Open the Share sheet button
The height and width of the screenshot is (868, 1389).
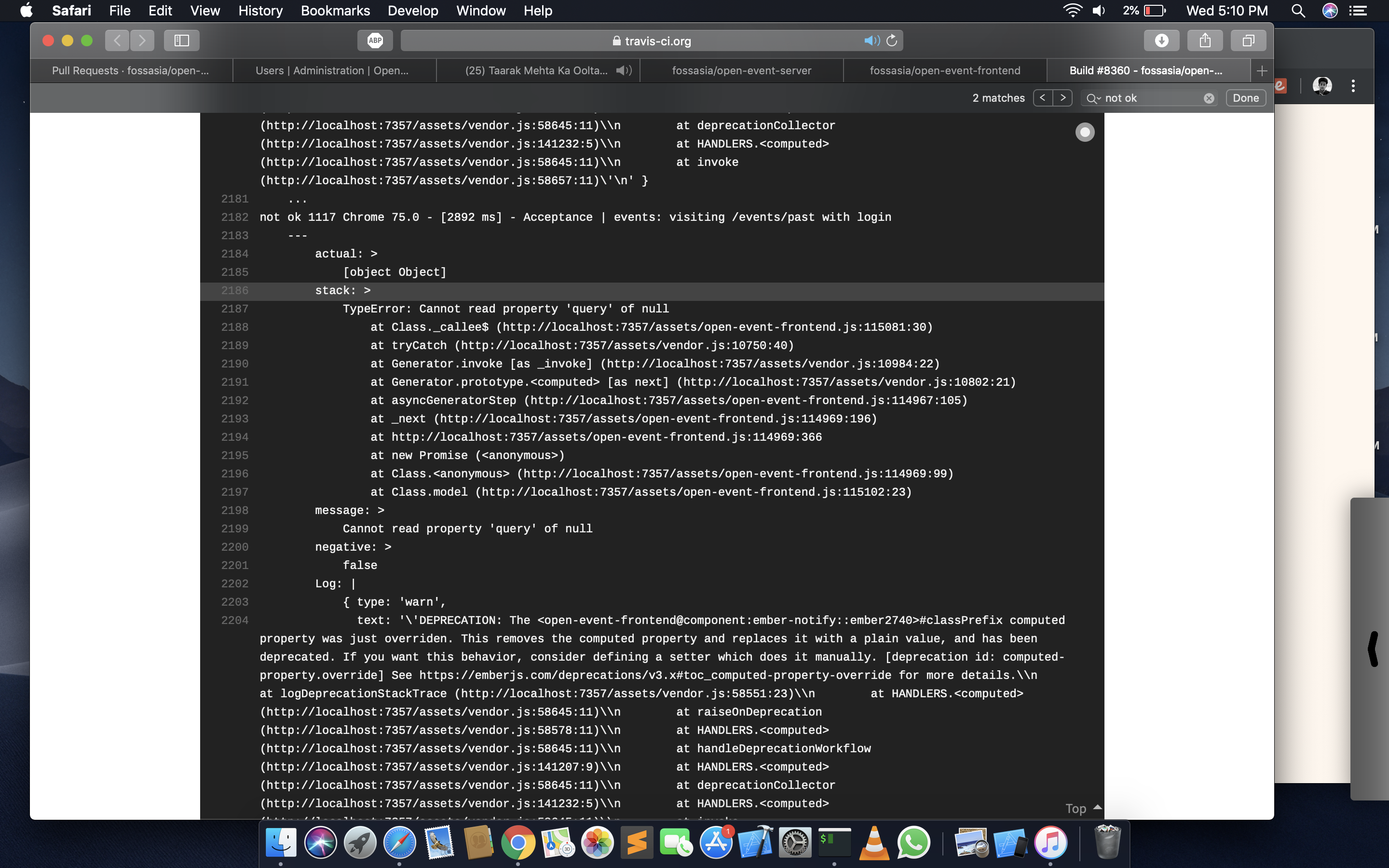point(1205,40)
